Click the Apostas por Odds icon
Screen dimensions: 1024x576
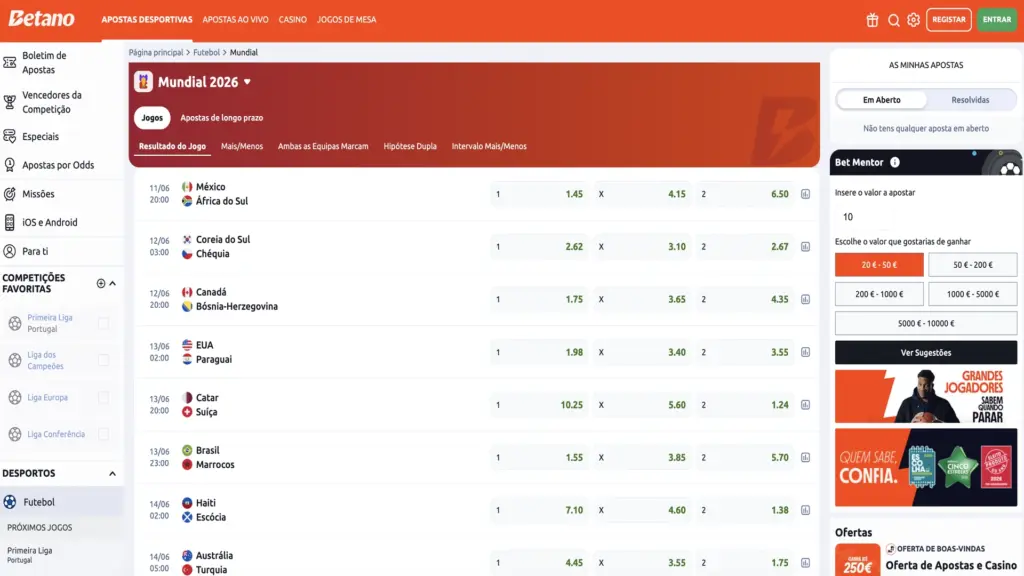[10, 165]
